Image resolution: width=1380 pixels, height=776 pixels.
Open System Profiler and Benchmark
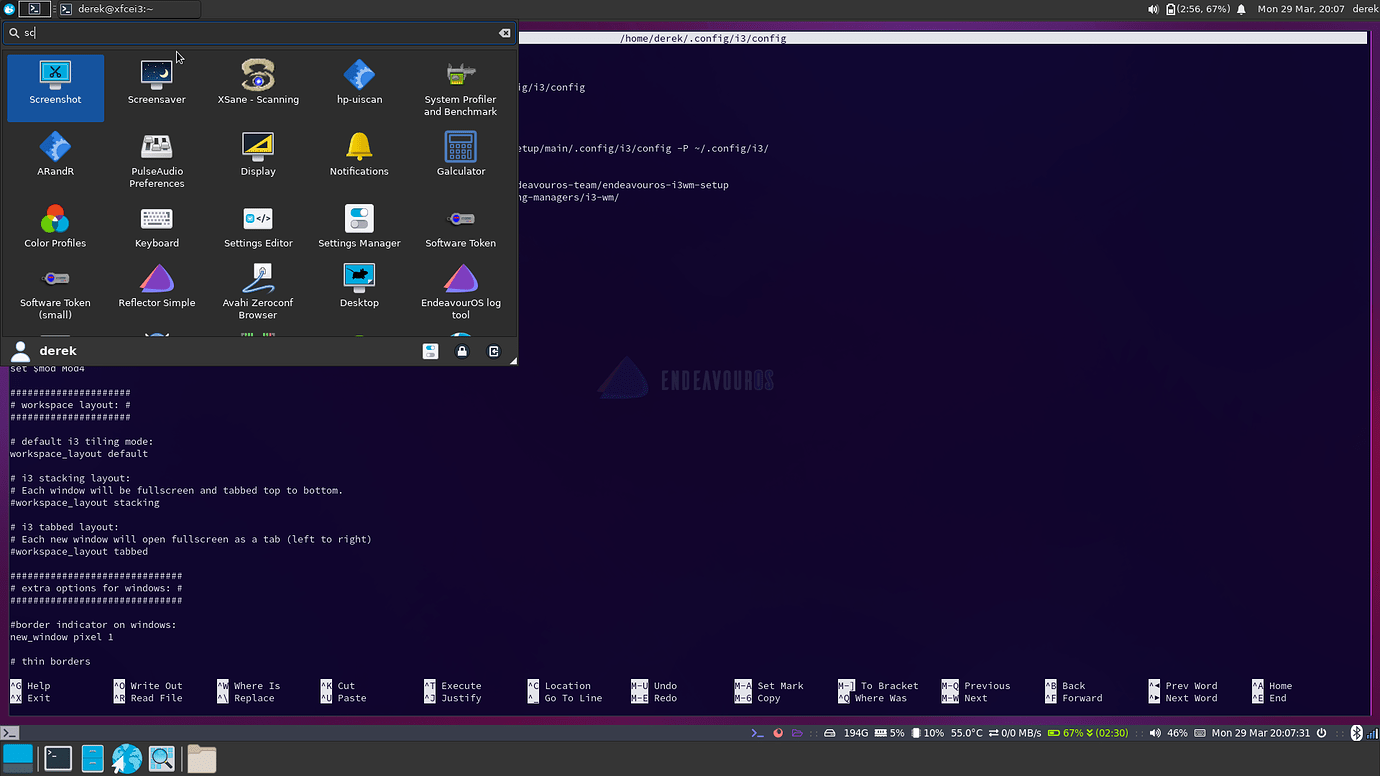point(460,85)
